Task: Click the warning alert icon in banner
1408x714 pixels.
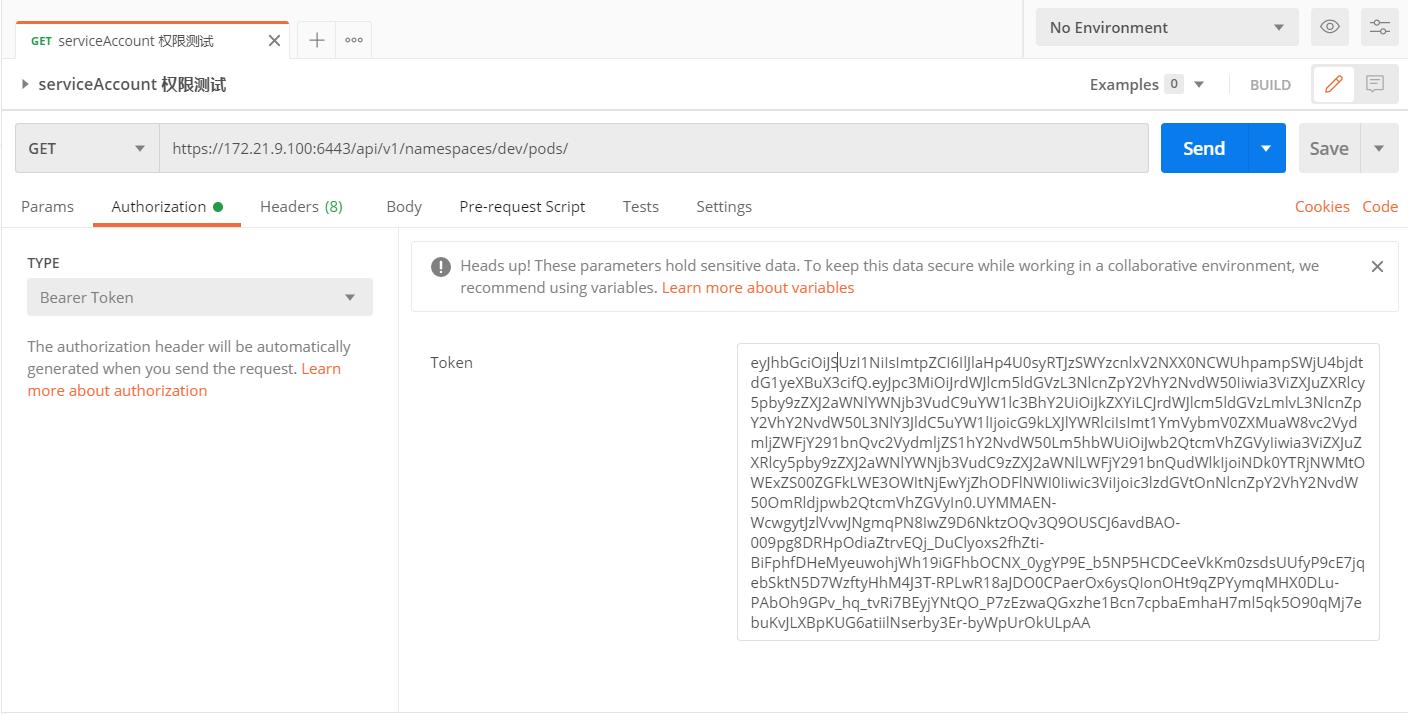Action: (440, 267)
